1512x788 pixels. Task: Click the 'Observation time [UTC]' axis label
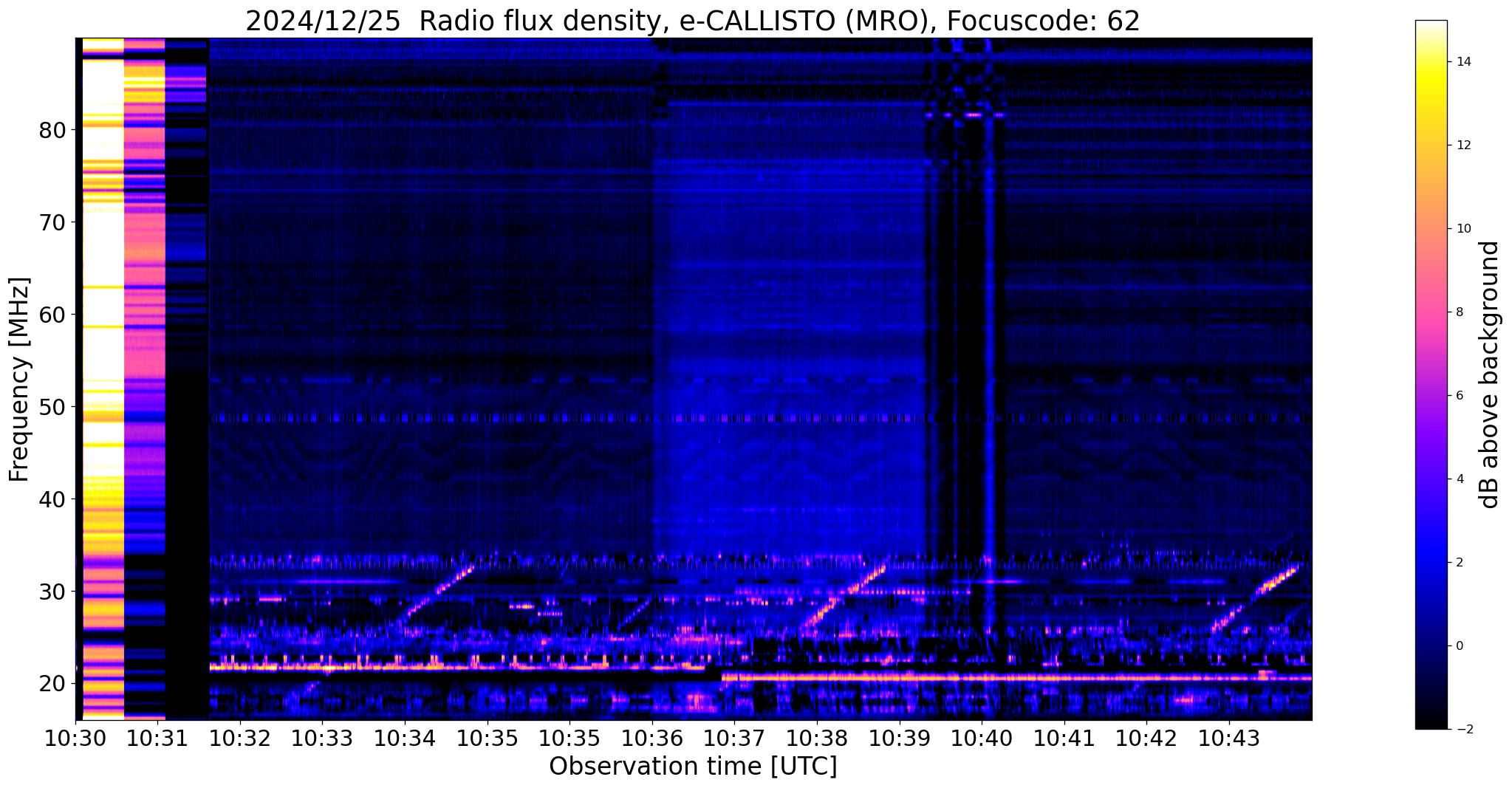693,767
